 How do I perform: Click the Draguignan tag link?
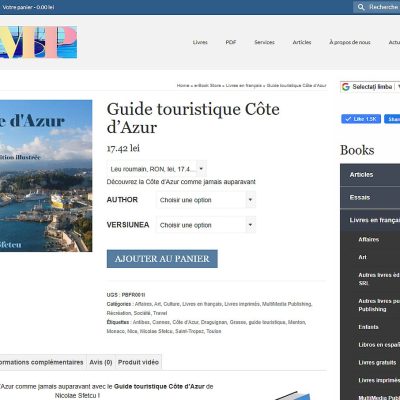214,322
